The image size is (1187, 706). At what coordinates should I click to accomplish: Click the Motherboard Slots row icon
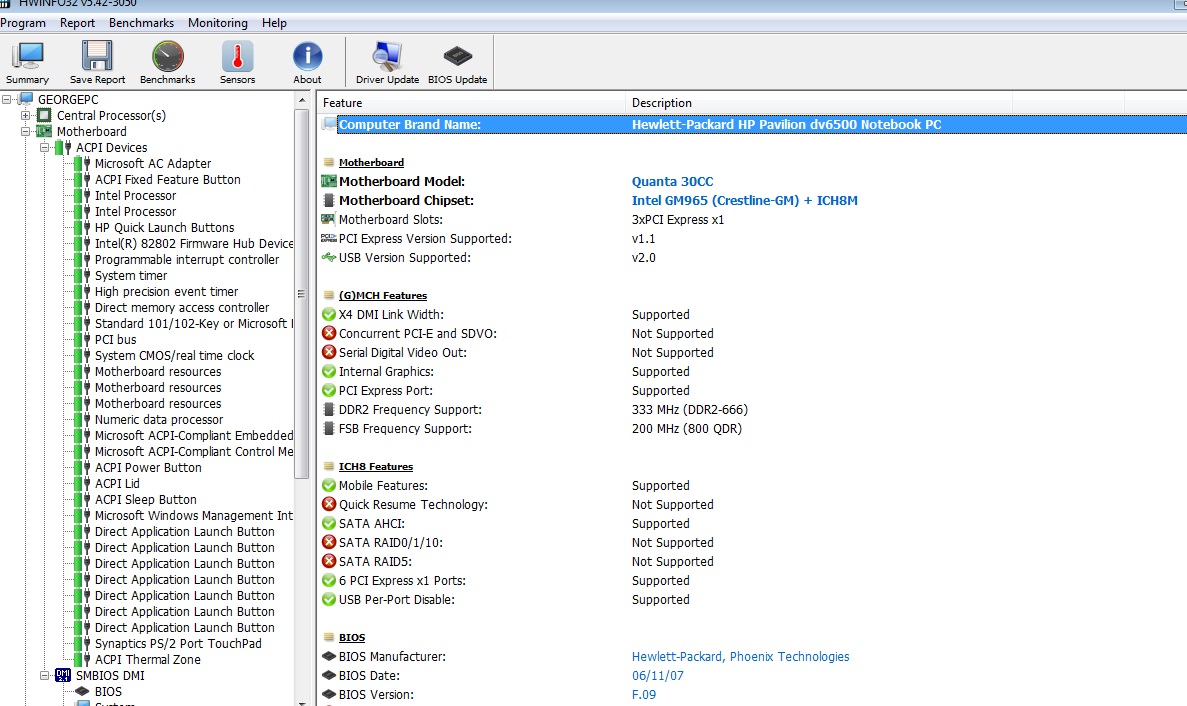329,219
